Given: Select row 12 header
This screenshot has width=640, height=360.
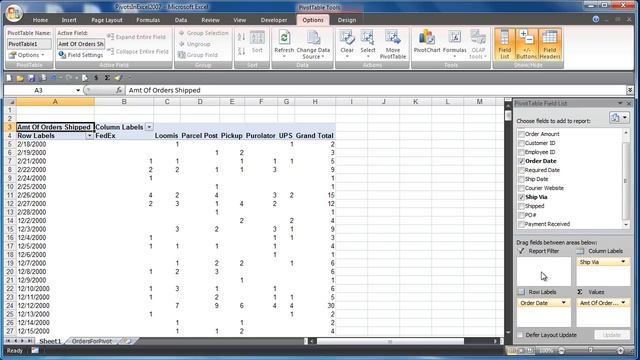Looking at the screenshot, I should [x=10, y=203].
